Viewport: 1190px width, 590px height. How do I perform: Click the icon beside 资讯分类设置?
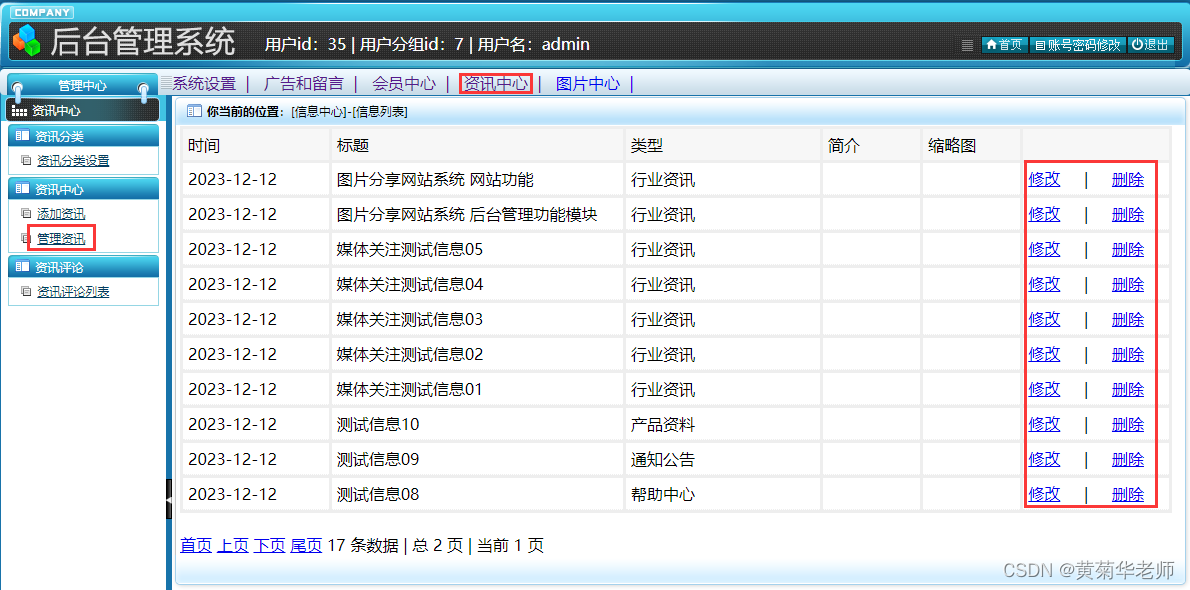click(x=27, y=160)
